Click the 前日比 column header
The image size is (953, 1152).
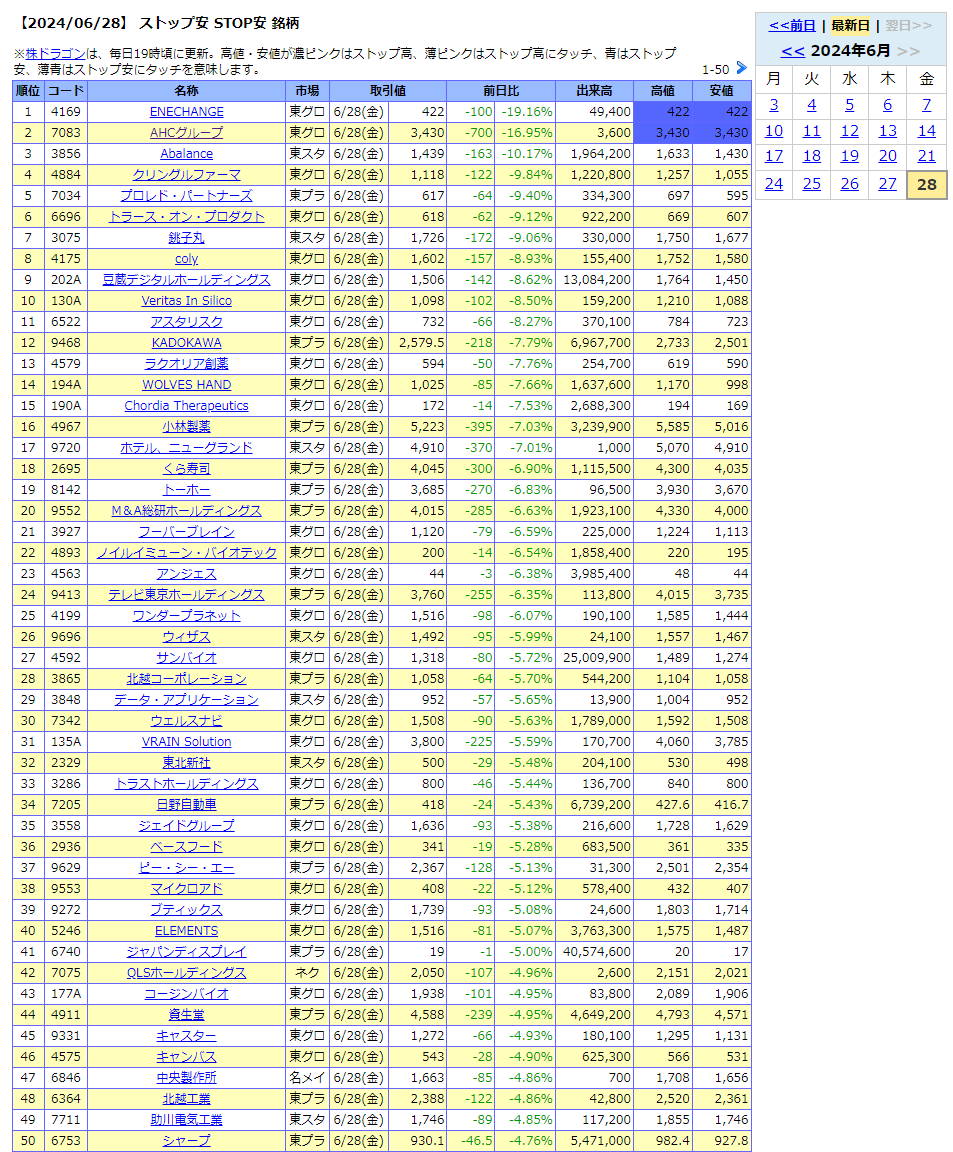pos(501,90)
